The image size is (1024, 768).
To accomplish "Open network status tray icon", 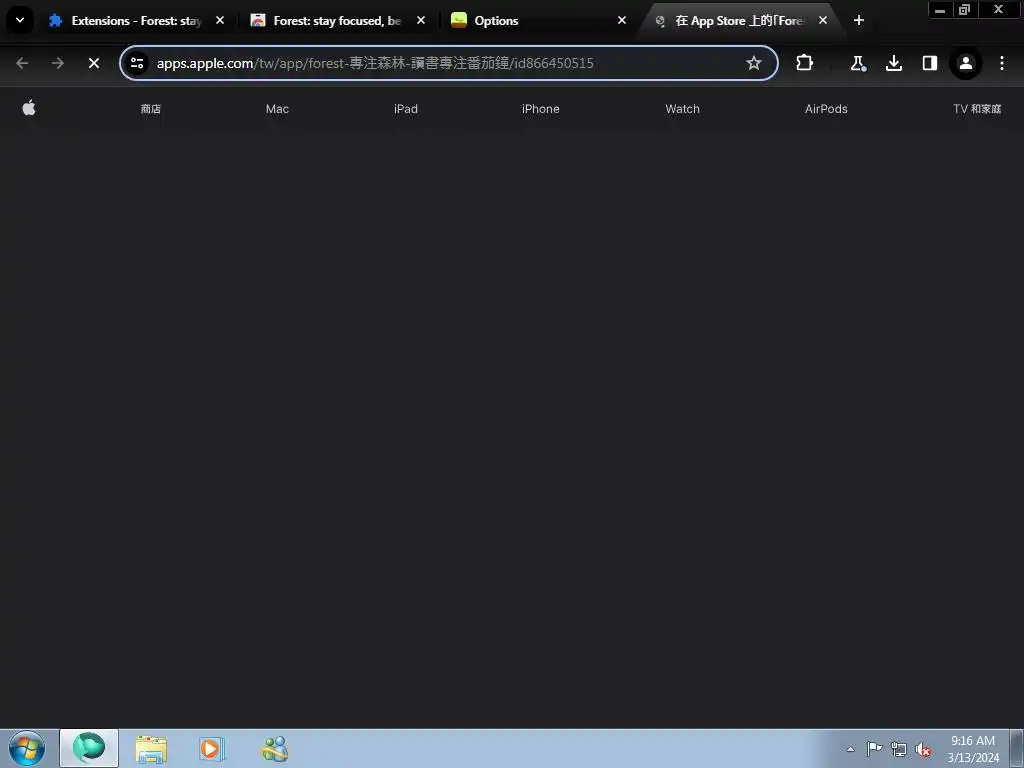I will [899, 749].
